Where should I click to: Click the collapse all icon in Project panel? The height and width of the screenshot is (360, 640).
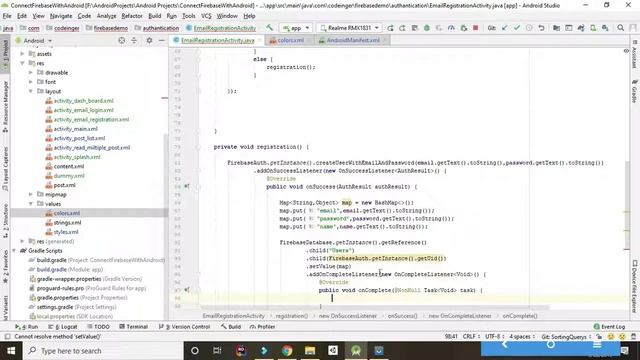click(x=134, y=40)
